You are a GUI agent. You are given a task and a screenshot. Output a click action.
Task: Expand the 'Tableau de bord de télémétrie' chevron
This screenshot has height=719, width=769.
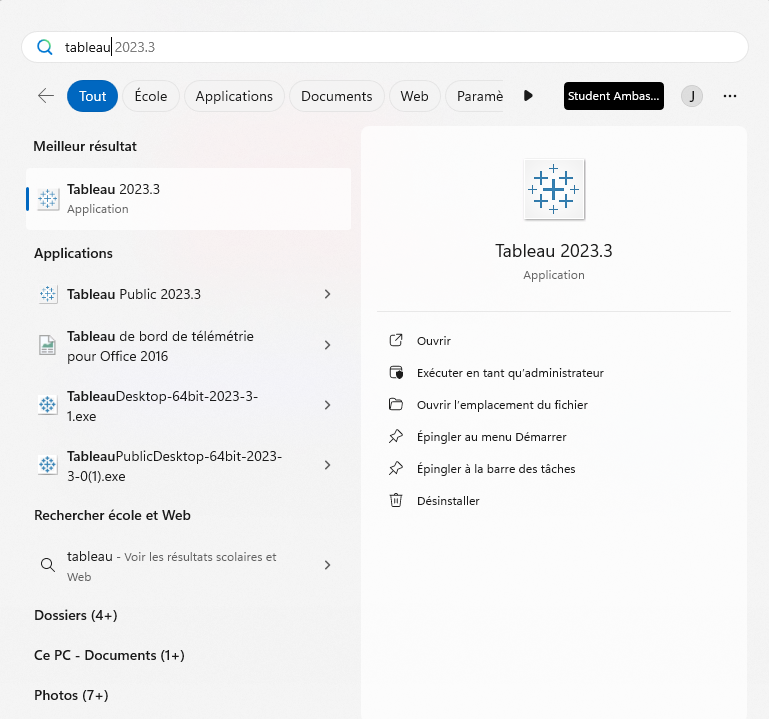328,345
